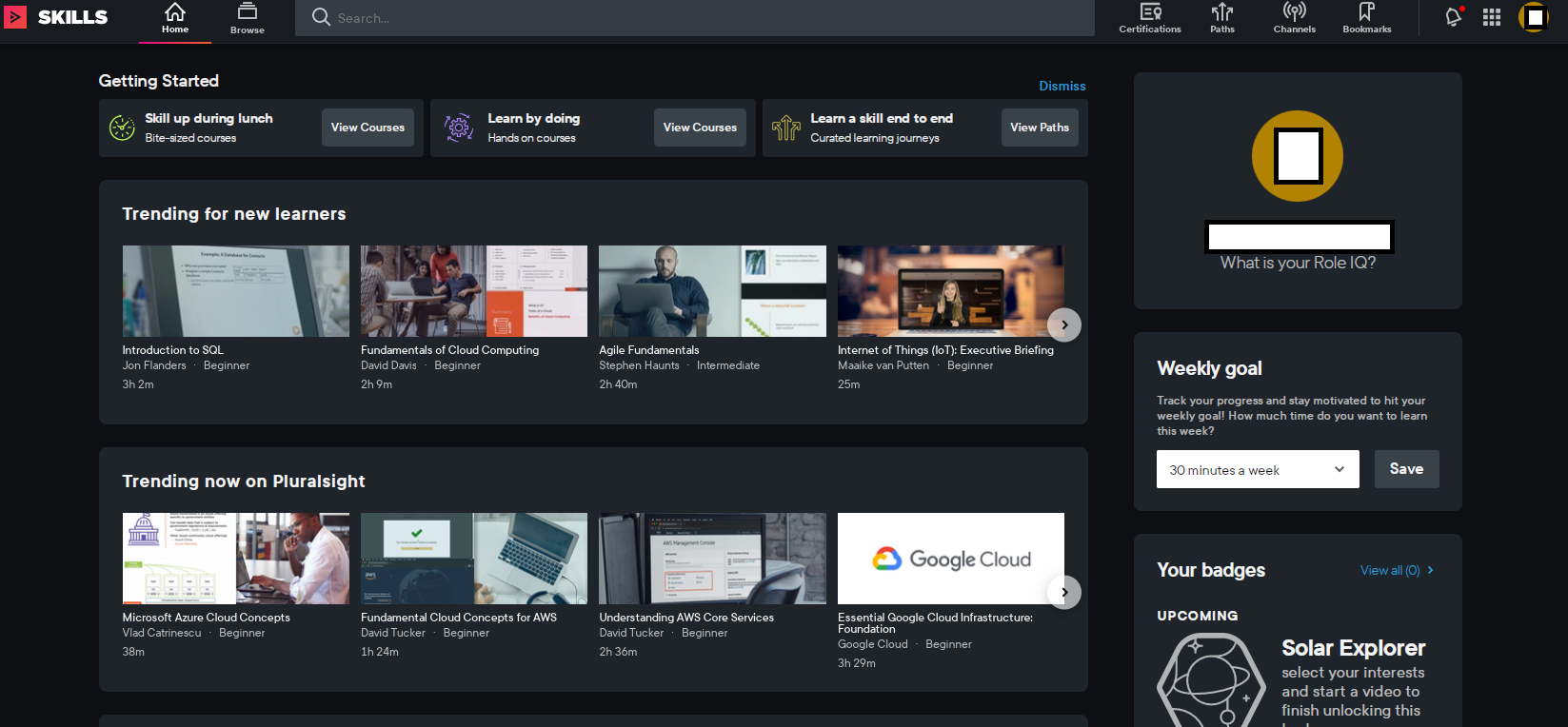Click the View Paths button

1040,128
